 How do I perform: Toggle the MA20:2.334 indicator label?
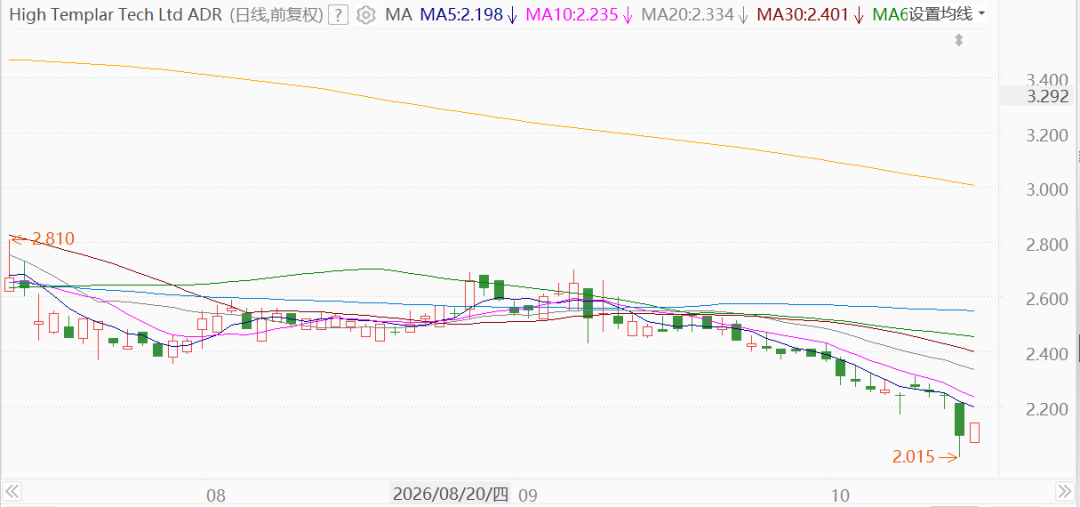coord(694,14)
